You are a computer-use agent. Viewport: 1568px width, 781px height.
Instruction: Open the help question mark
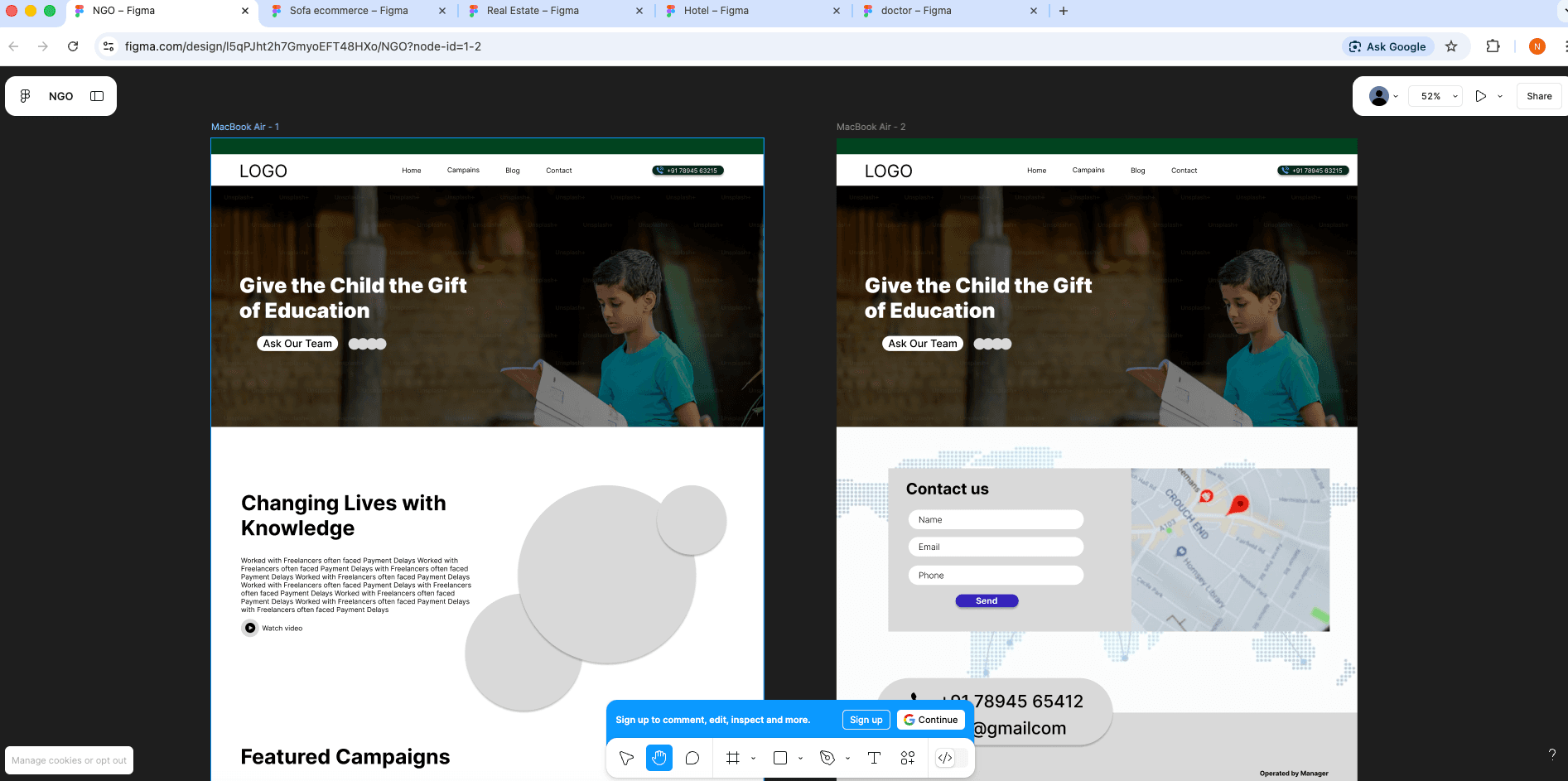pos(1552,754)
